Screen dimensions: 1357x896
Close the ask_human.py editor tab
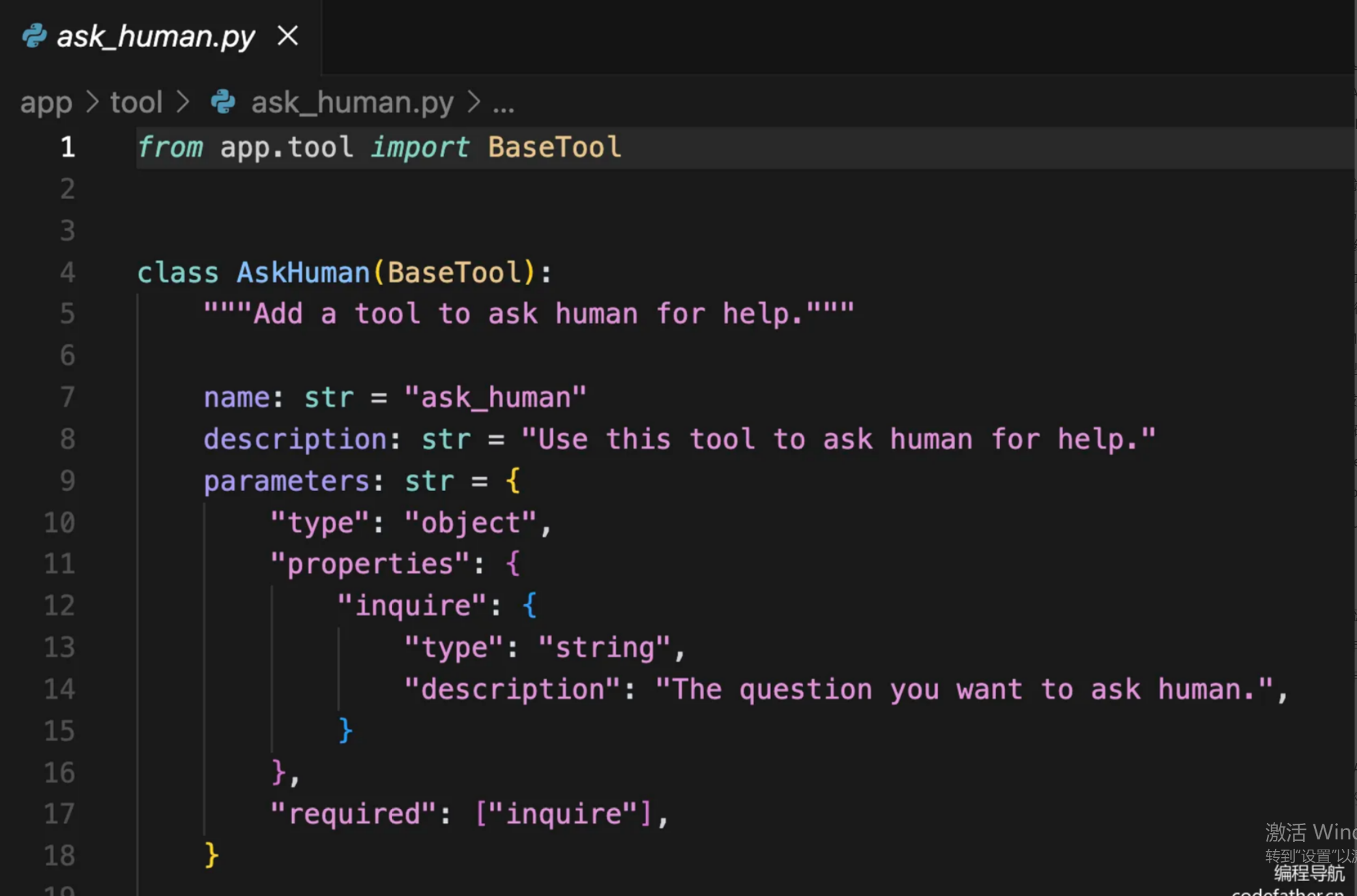point(288,35)
